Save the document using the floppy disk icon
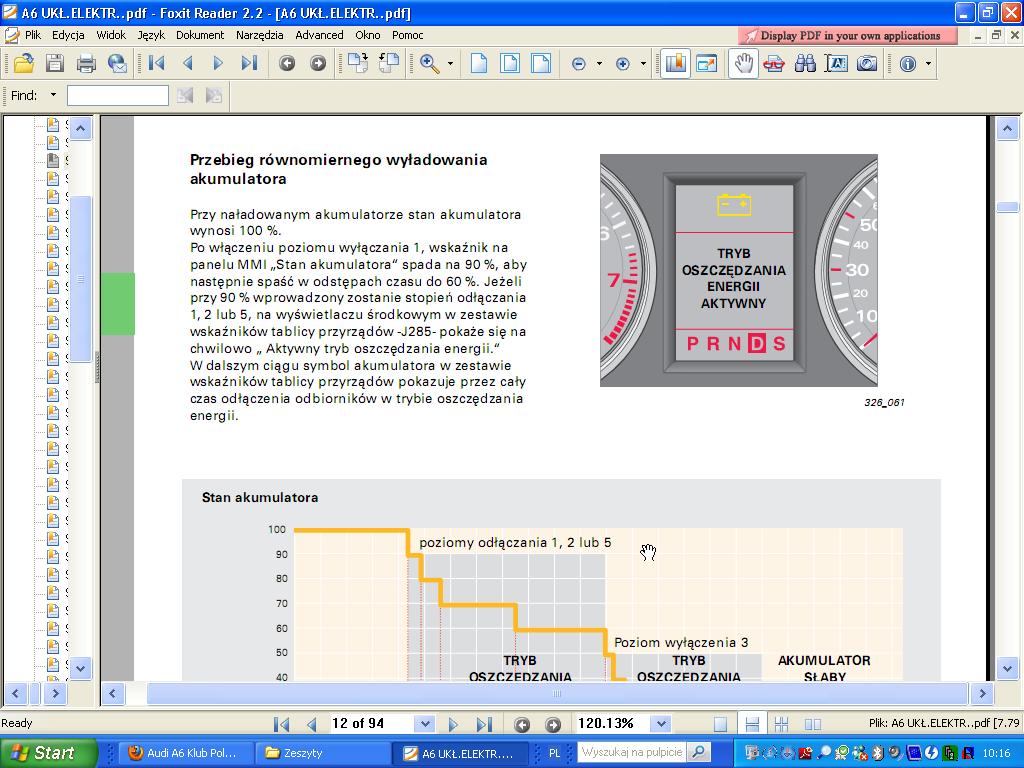The width and height of the screenshot is (1024, 768). click(55, 63)
